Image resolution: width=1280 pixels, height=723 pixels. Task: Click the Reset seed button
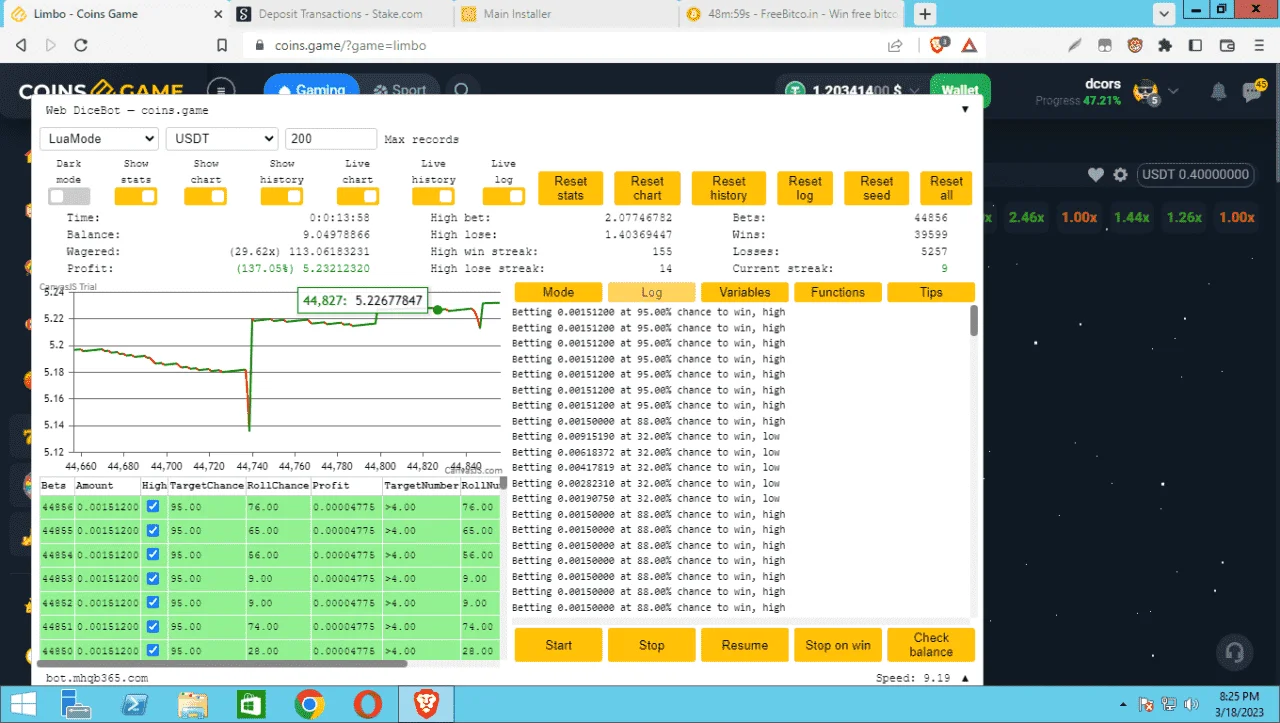876,188
